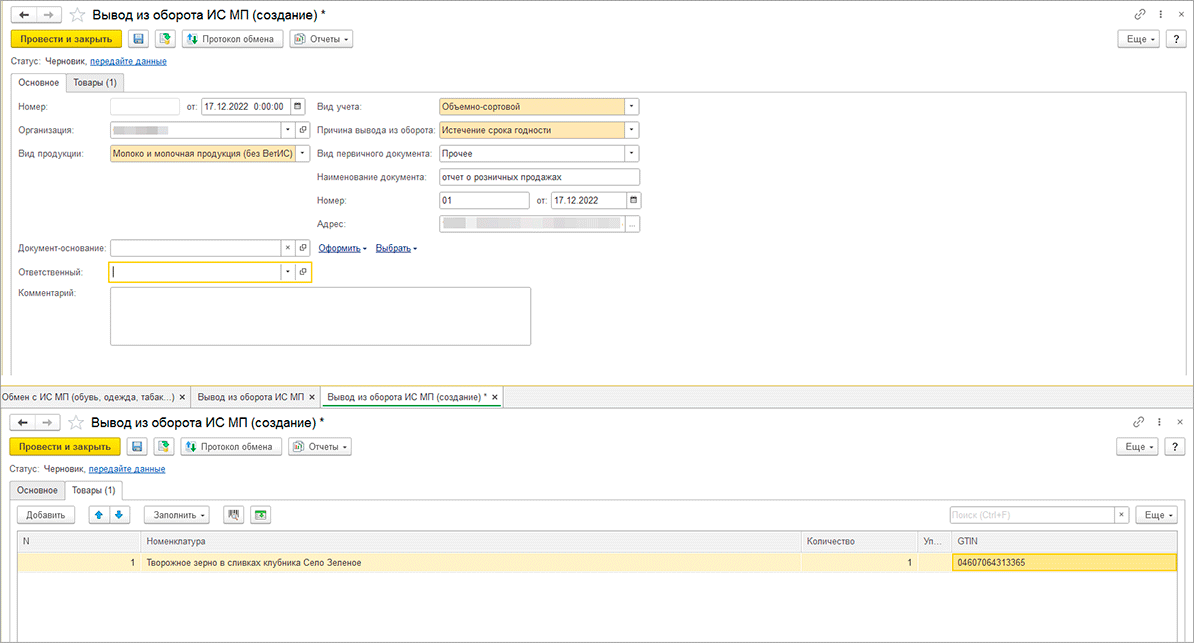Click Наименование документа field
Viewport: 1194px width, 643px height.
click(x=539, y=177)
